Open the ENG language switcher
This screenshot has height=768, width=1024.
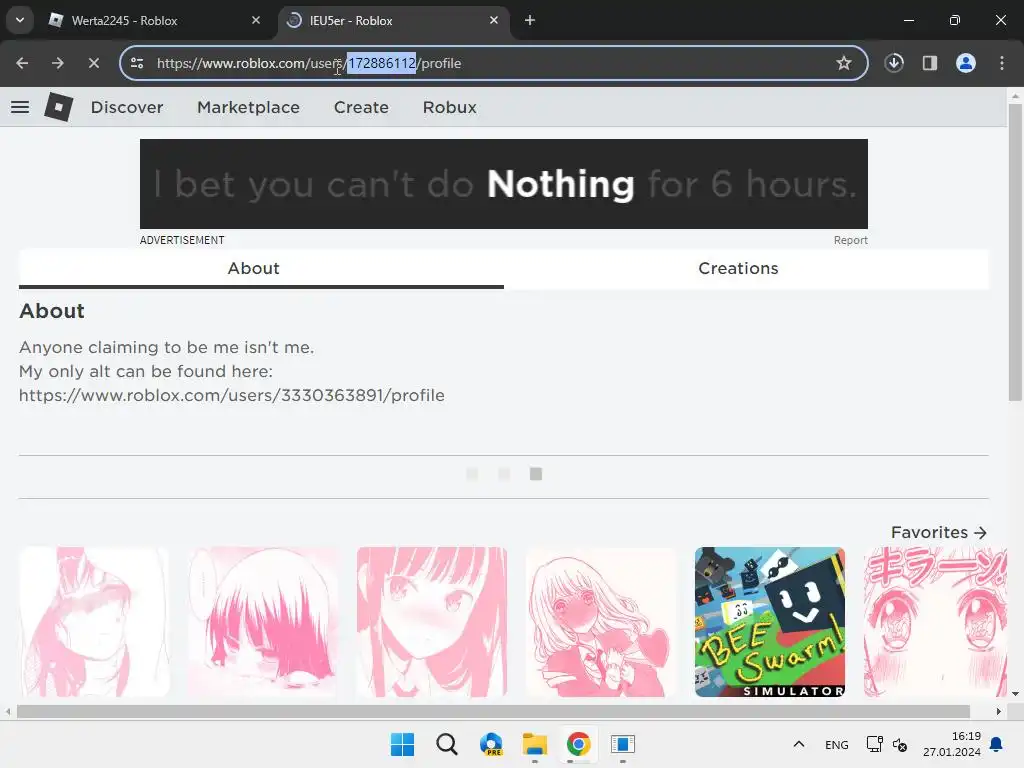tap(837, 744)
